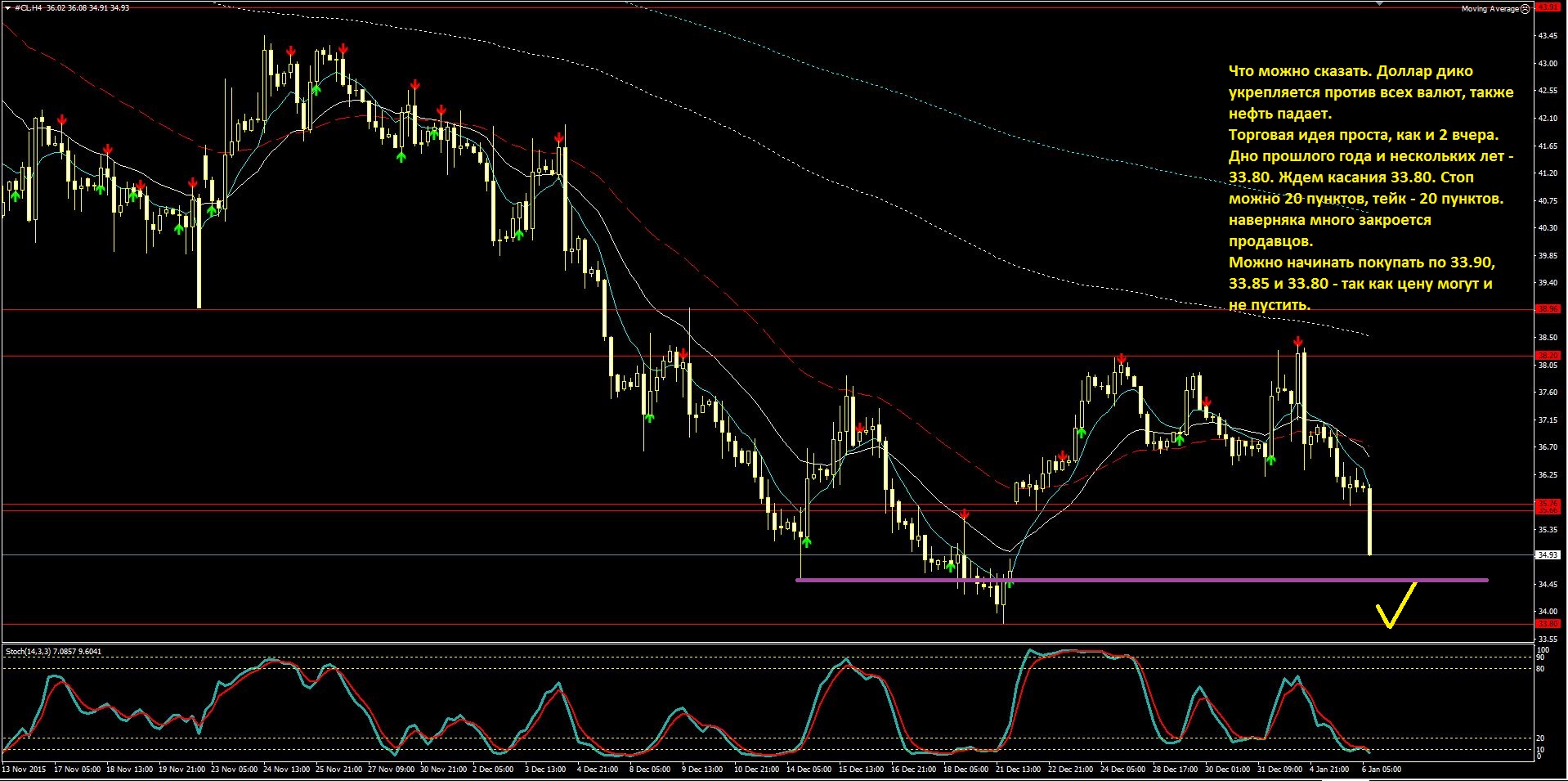Select the Stoch(14,3,3) indicator label
The height and width of the screenshot is (781, 1568).
pyautogui.click(x=28, y=652)
